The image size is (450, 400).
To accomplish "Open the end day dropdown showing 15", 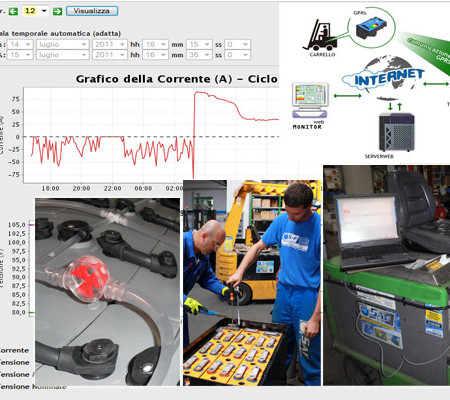I will pos(20,55).
